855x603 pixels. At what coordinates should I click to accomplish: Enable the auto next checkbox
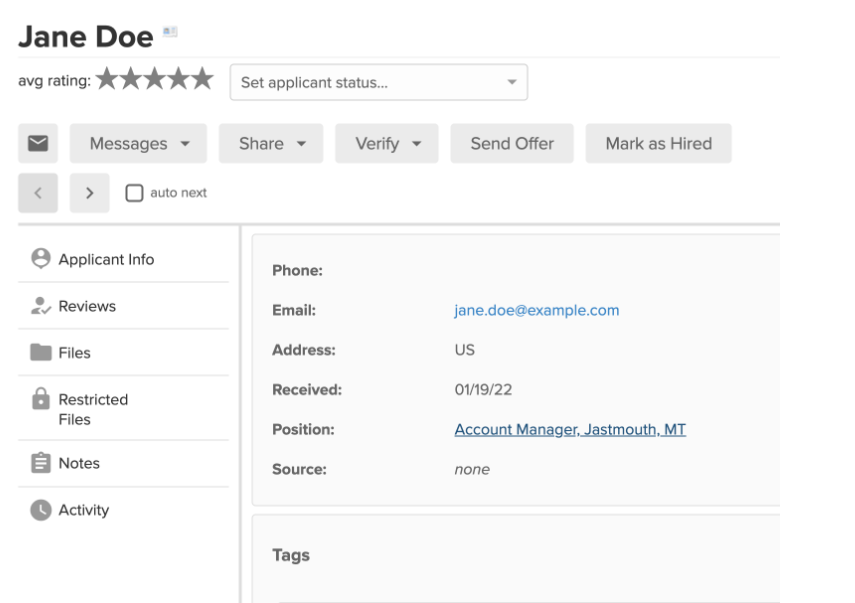point(134,193)
